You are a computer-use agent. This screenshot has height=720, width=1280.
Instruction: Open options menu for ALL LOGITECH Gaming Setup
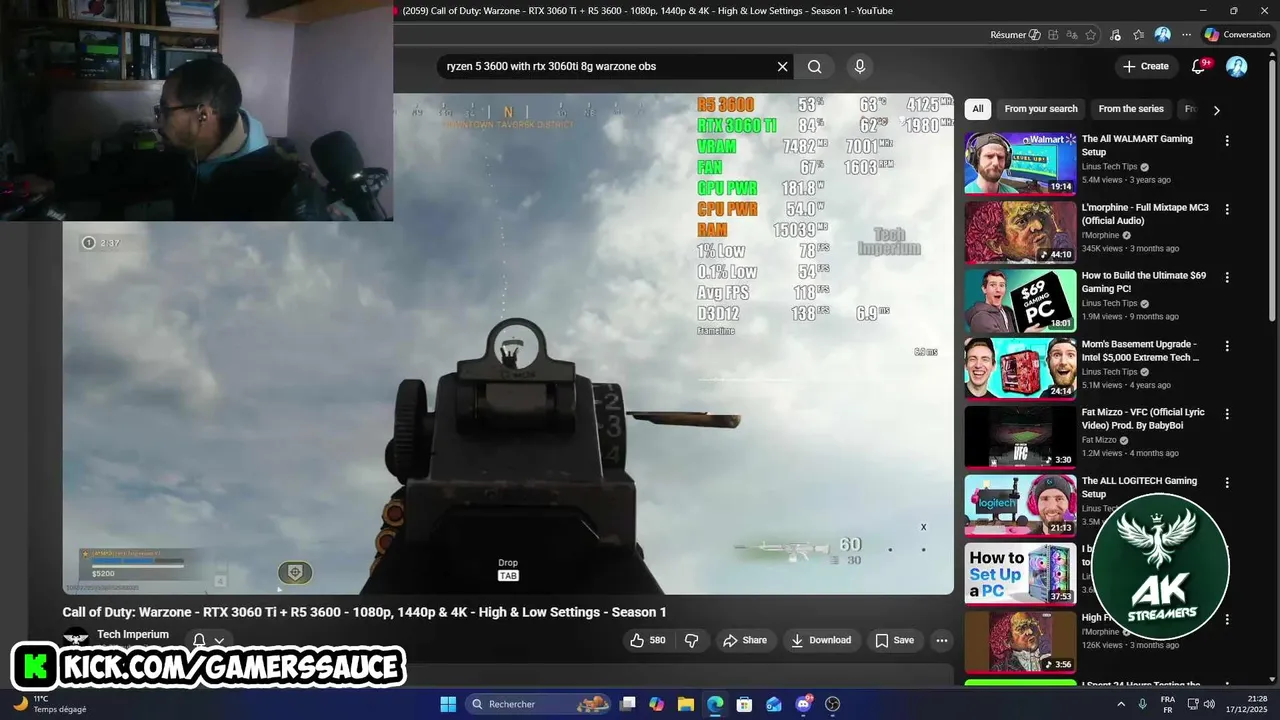[1227, 482]
